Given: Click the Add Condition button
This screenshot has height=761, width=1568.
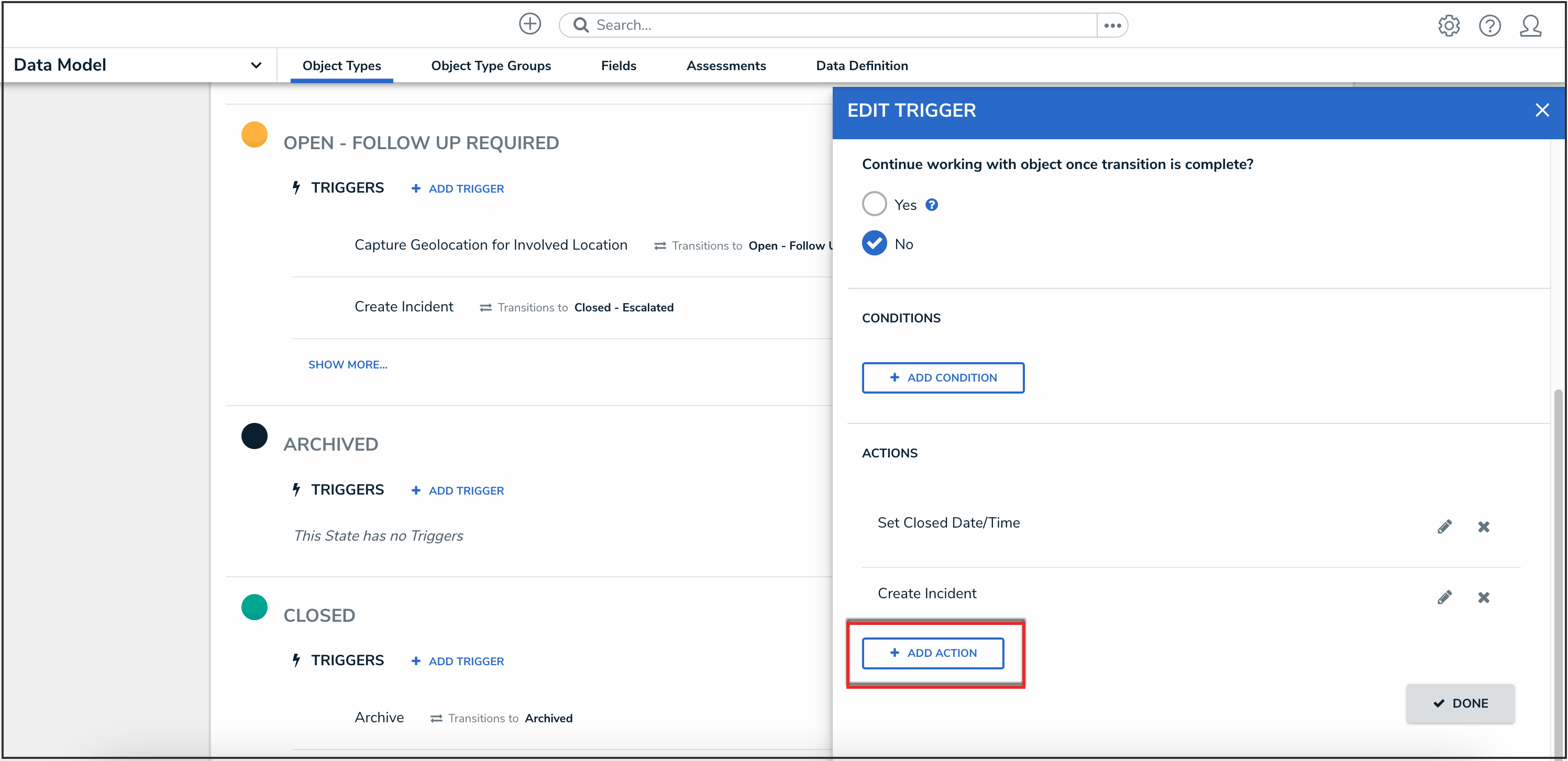Looking at the screenshot, I should [943, 378].
